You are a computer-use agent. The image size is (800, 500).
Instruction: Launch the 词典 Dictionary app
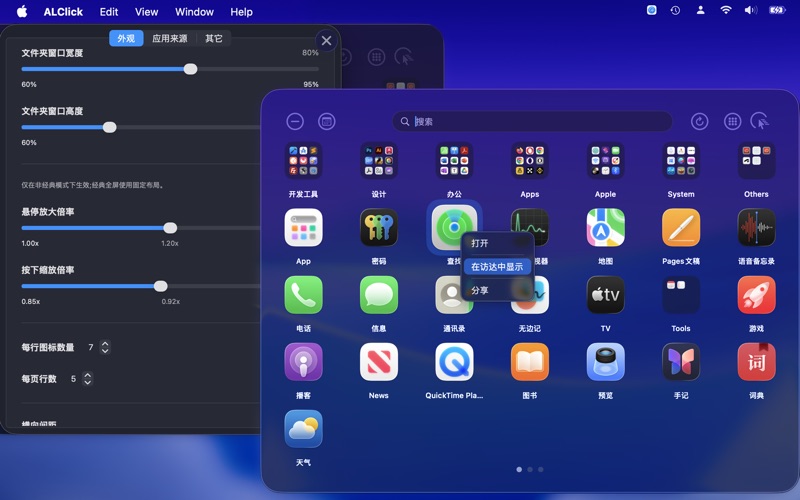point(756,362)
